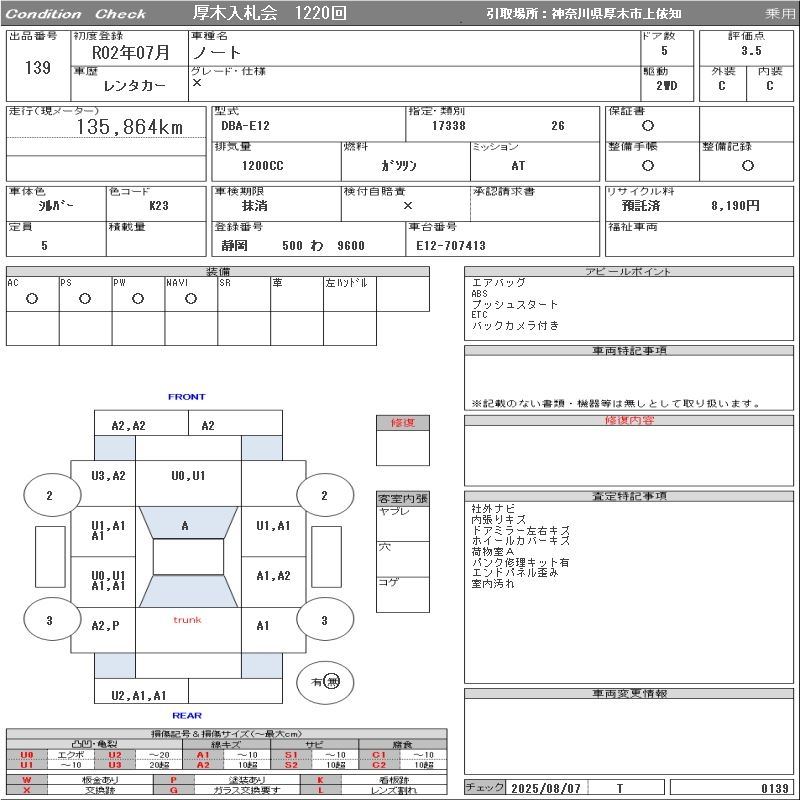Viewport: 800px width, 800px height.
Task: Click classification number 26
Action: click(558, 126)
